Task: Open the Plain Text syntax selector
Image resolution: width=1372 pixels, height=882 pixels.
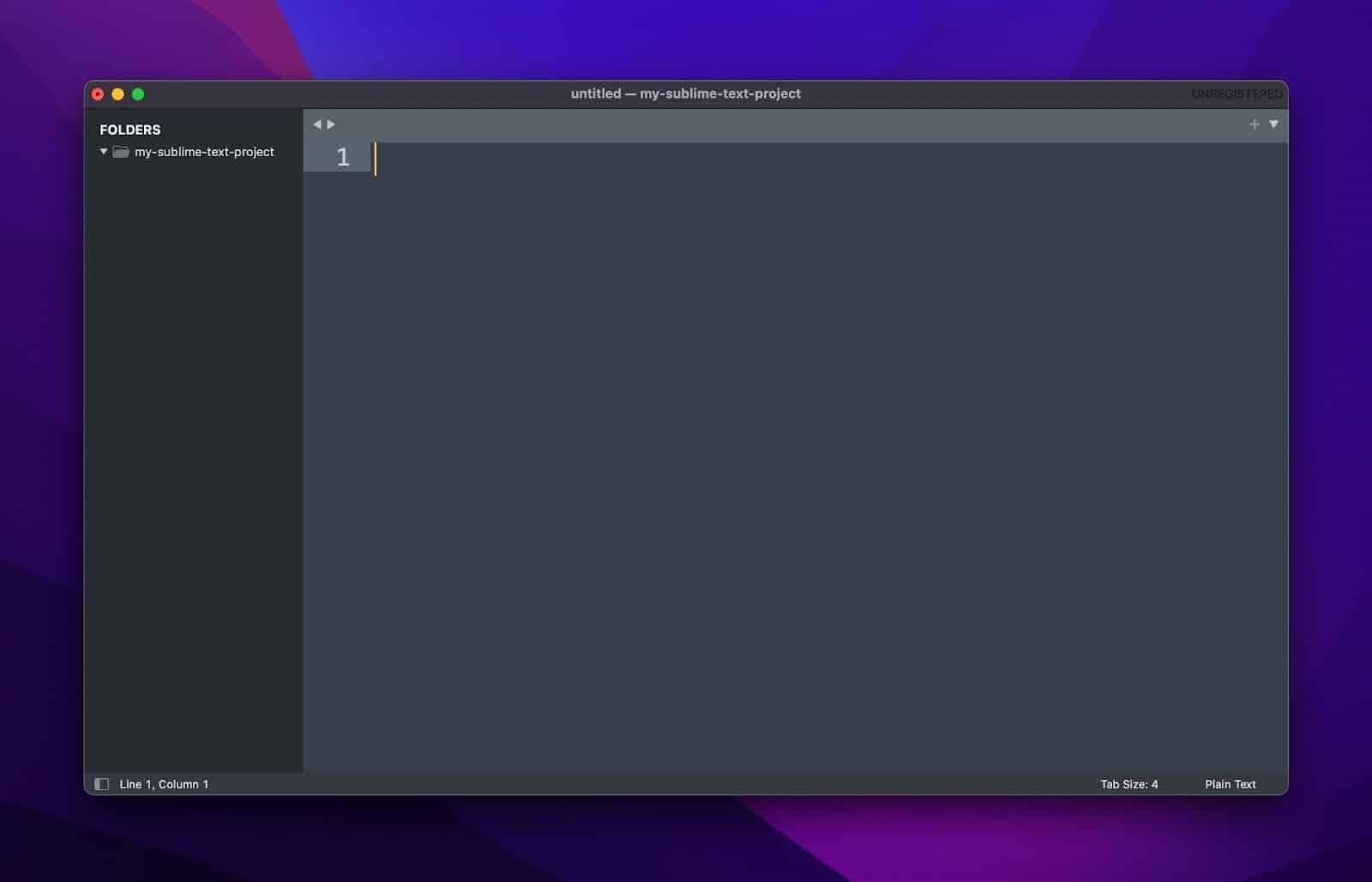Action: pos(1230,783)
